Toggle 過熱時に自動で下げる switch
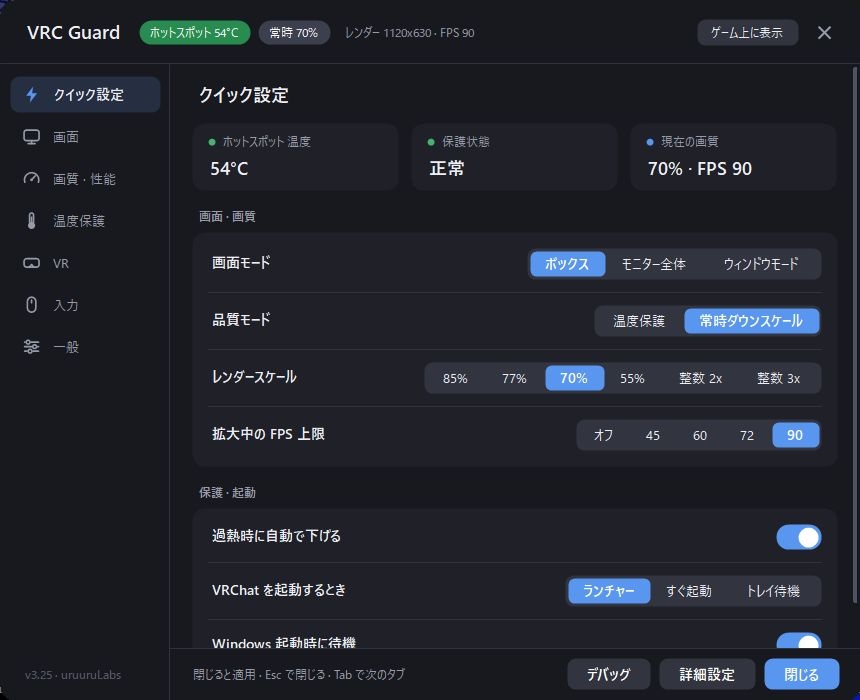This screenshot has width=860, height=700. pyautogui.click(x=799, y=537)
